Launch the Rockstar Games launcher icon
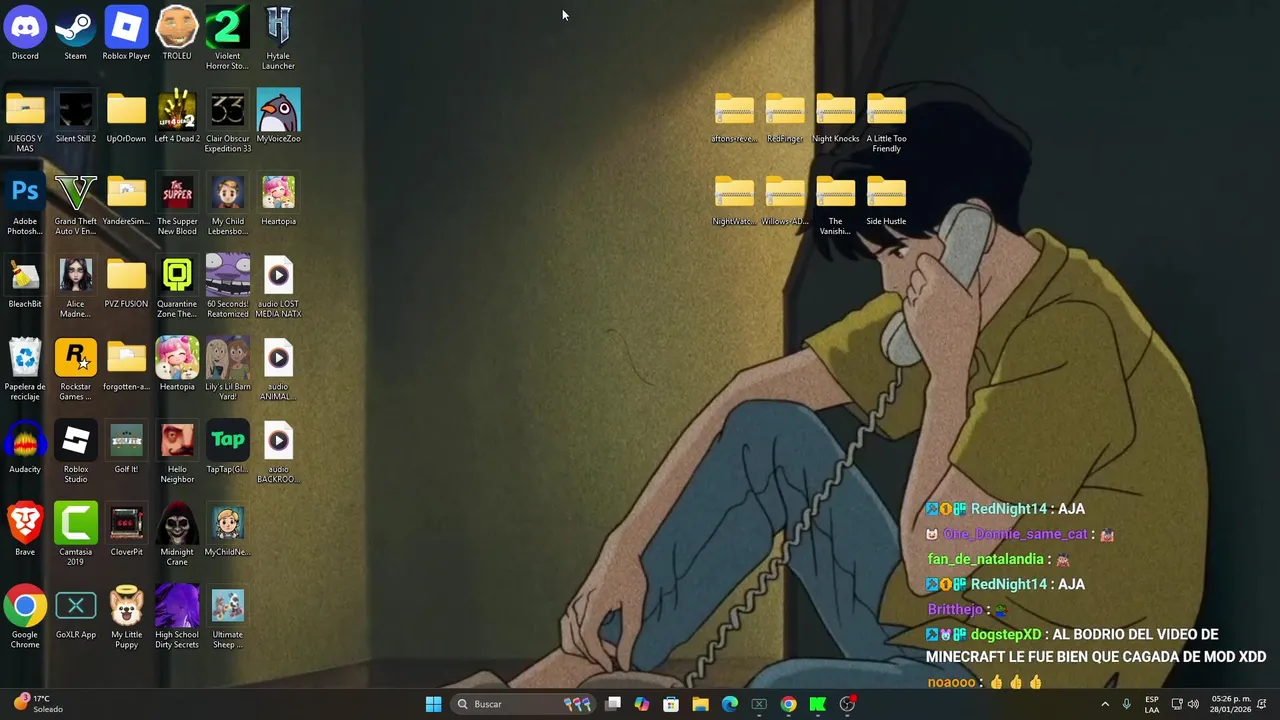Image resolution: width=1280 pixels, height=720 pixels. pos(76,369)
